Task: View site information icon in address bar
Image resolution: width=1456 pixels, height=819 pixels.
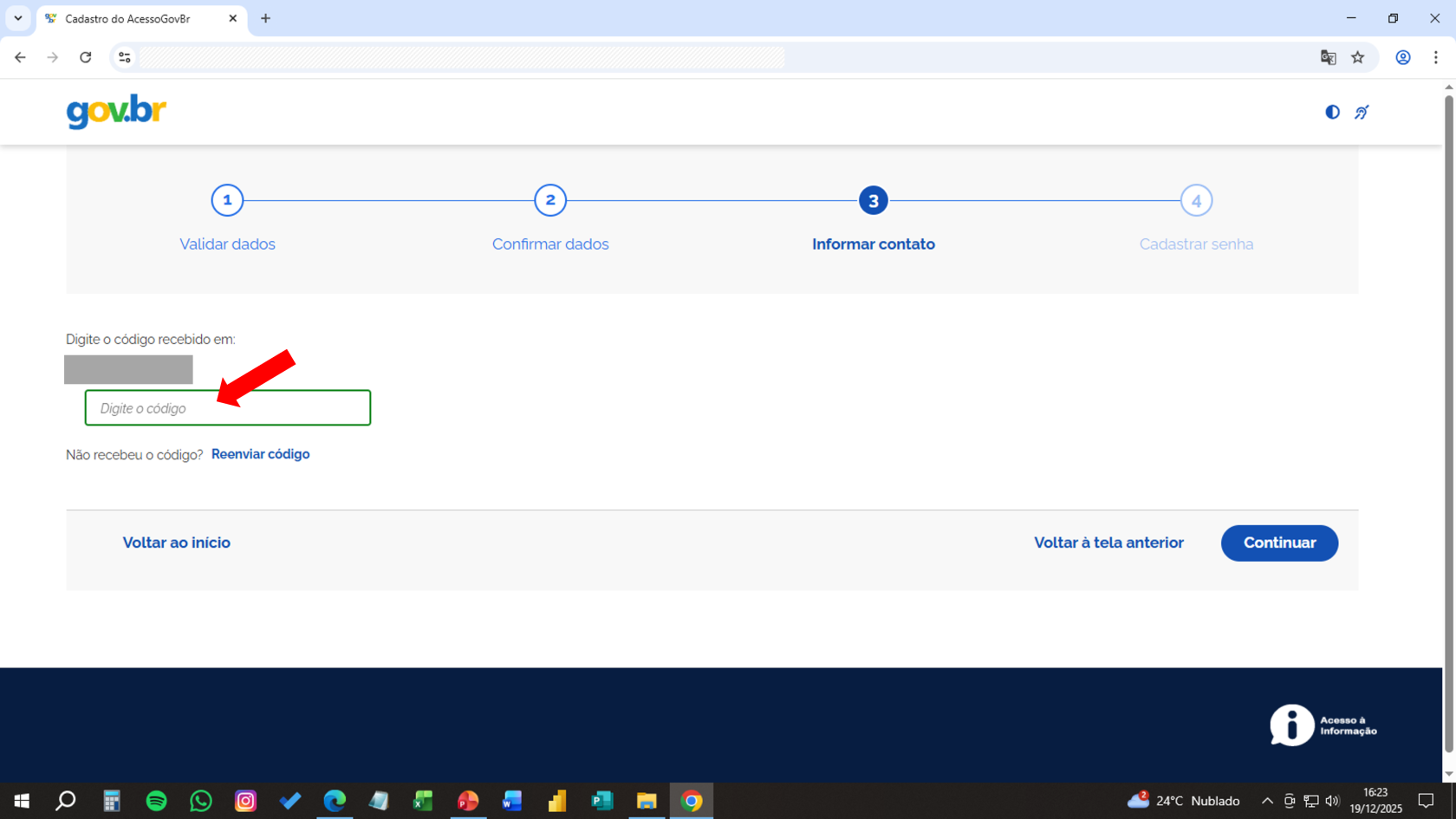Action: click(x=125, y=57)
